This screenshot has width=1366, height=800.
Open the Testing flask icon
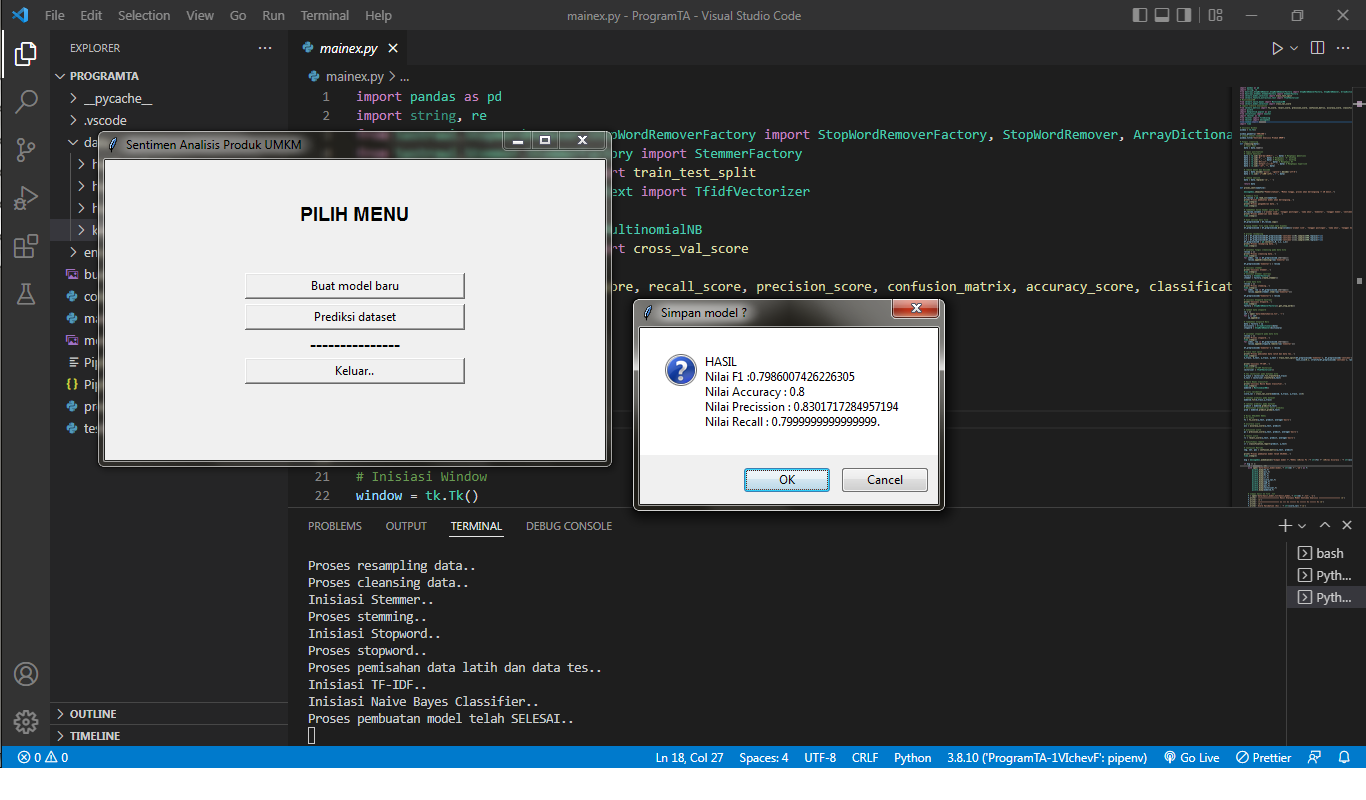click(26, 294)
